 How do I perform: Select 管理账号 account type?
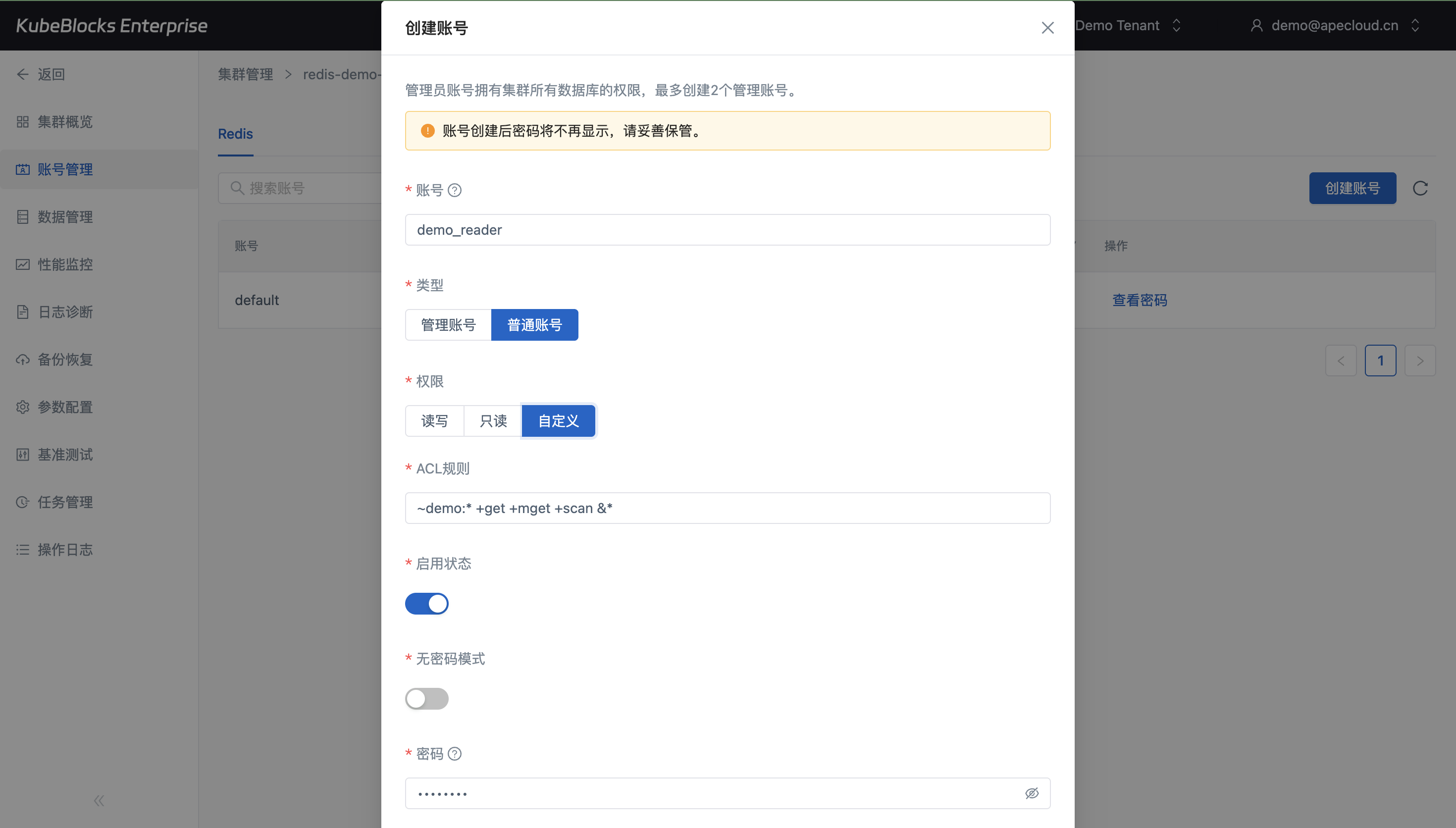click(x=448, y=325)
